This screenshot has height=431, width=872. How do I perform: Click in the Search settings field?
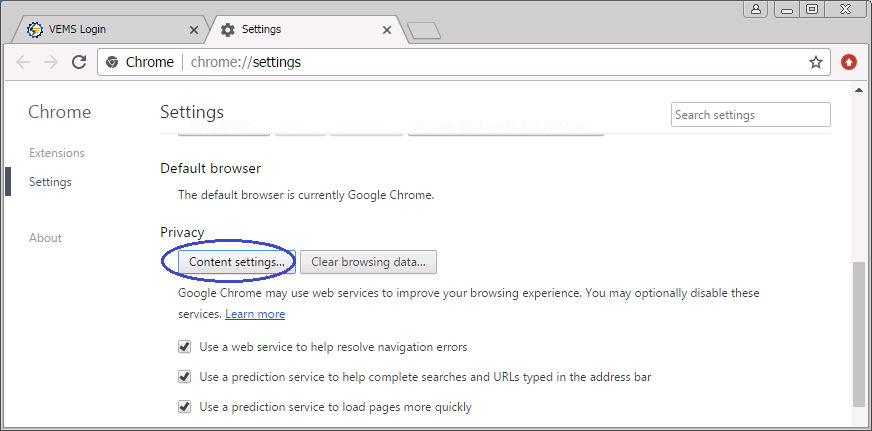pos(750,115)
